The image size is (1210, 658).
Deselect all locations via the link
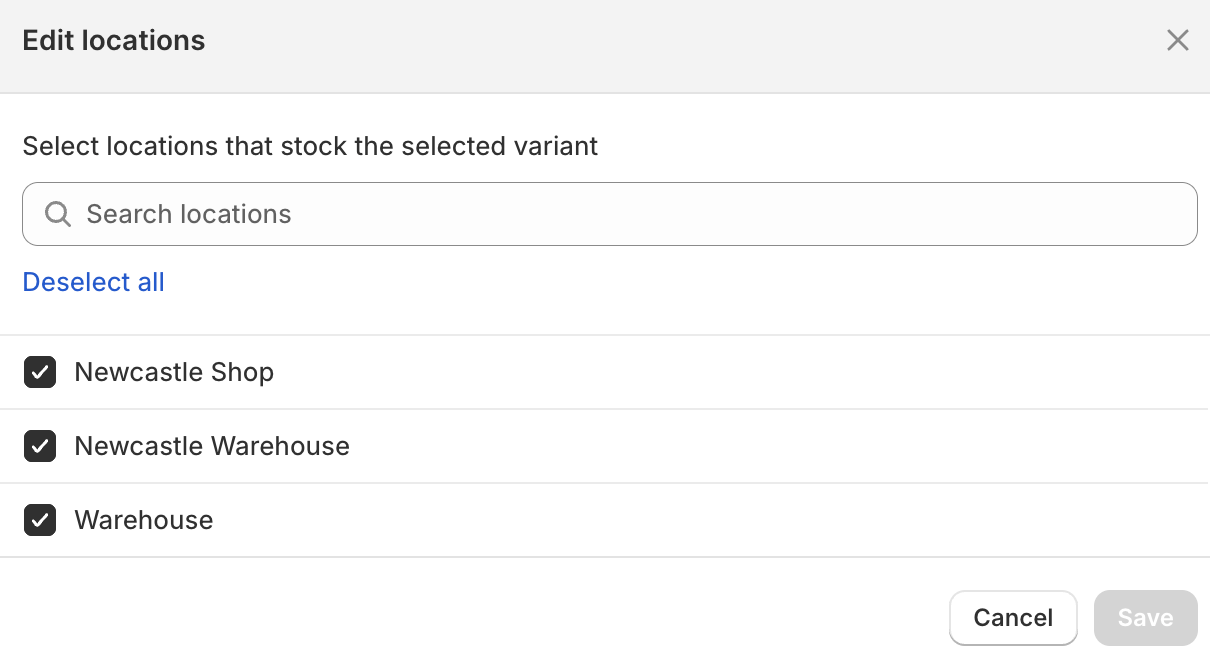pos(93,282)
